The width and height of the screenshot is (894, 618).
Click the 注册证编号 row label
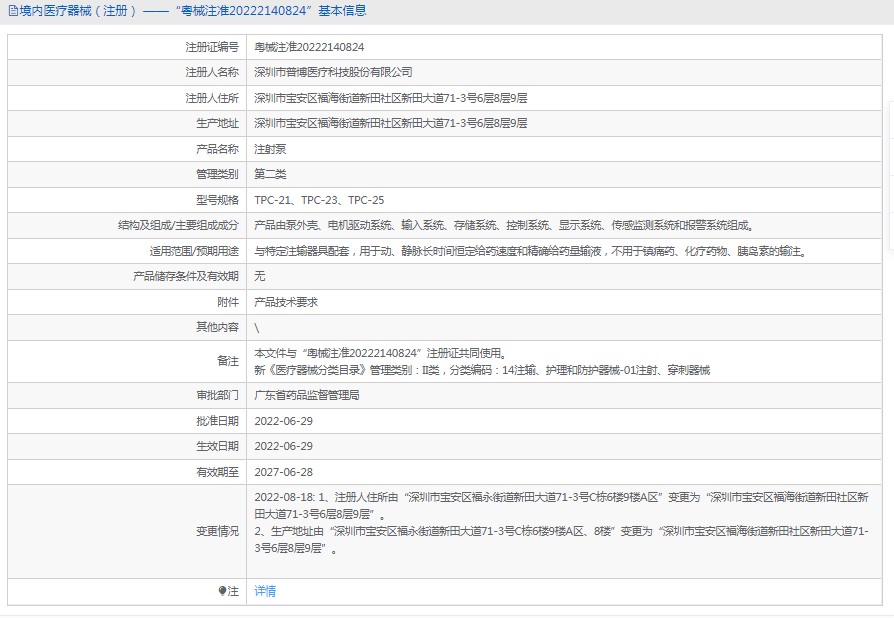tap(212, 47)
